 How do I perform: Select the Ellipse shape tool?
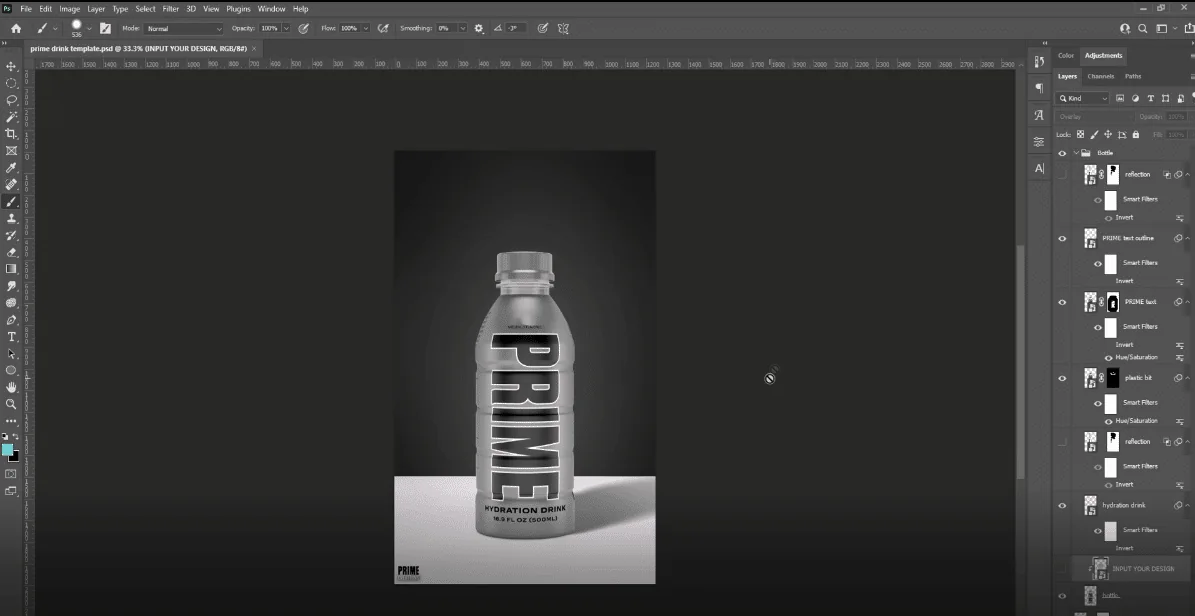[11, 370]
